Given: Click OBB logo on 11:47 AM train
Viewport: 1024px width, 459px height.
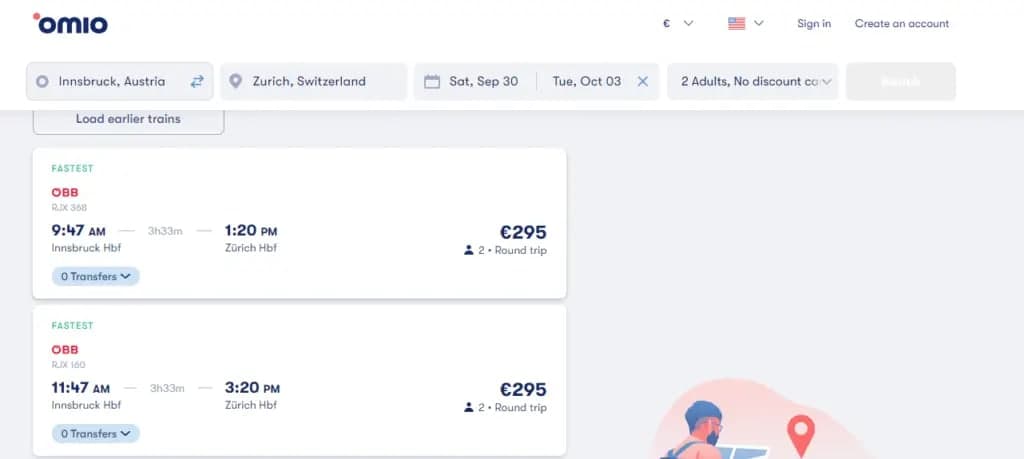Looking at the screenshot, I should [x=65, y=349].
